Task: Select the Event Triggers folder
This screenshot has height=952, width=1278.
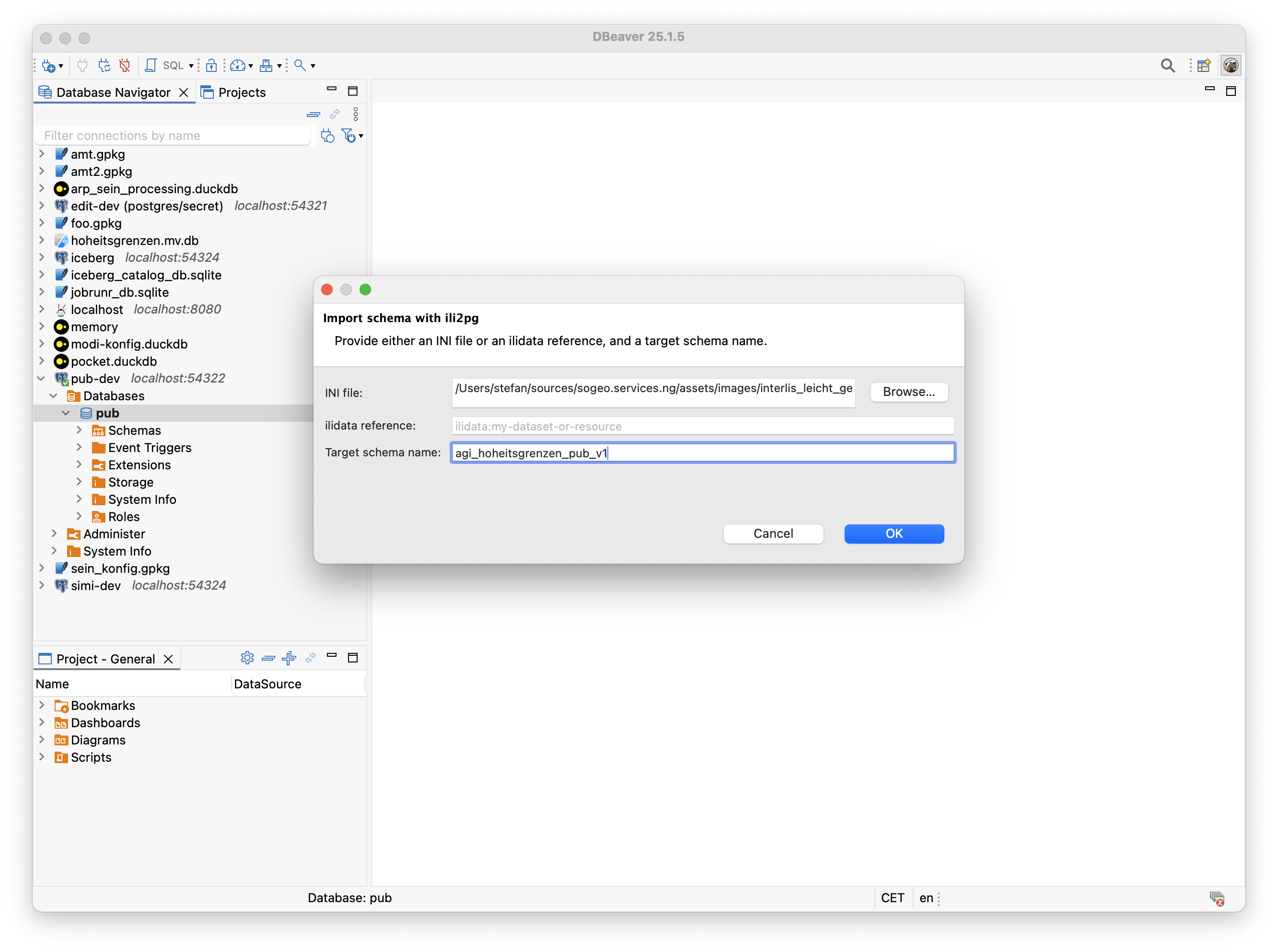Action: coord(149,448)
